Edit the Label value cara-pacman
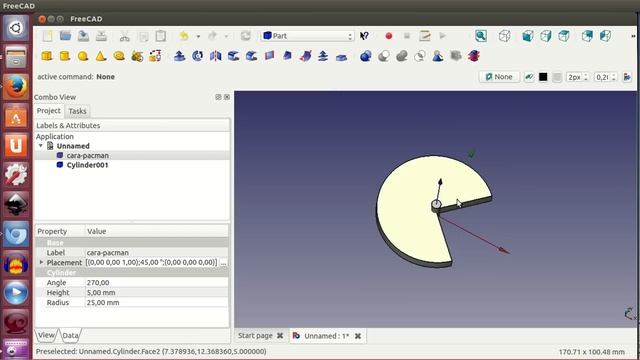Screen dimensions: 640x360 [156, 253]
